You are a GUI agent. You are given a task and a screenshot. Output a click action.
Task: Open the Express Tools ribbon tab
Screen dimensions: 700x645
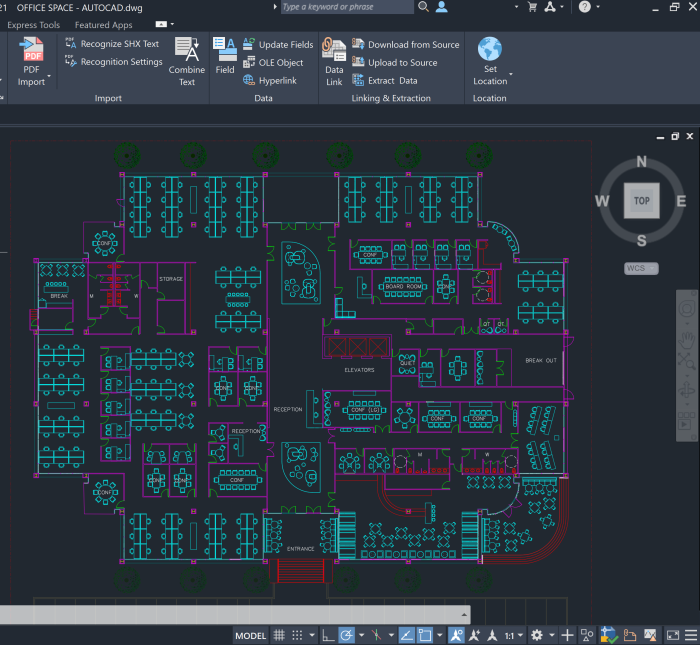[33, 25]
